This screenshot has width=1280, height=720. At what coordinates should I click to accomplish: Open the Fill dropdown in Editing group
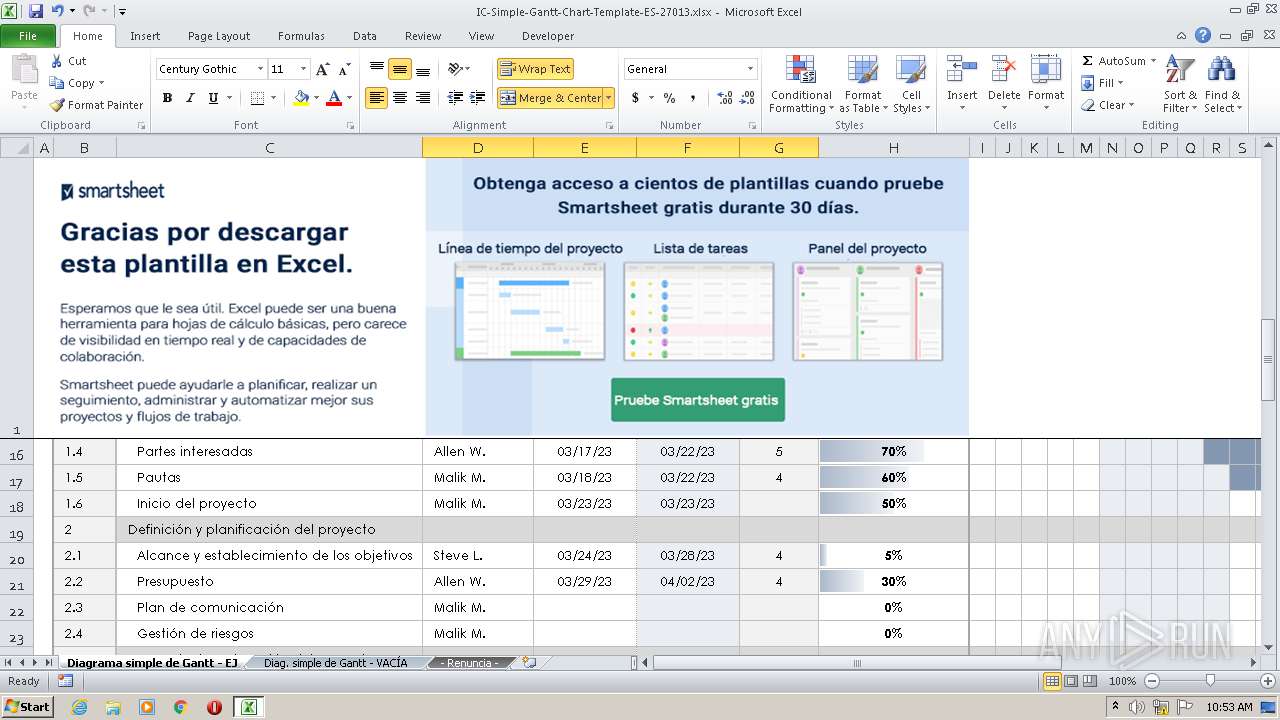tap(1104, 83)
